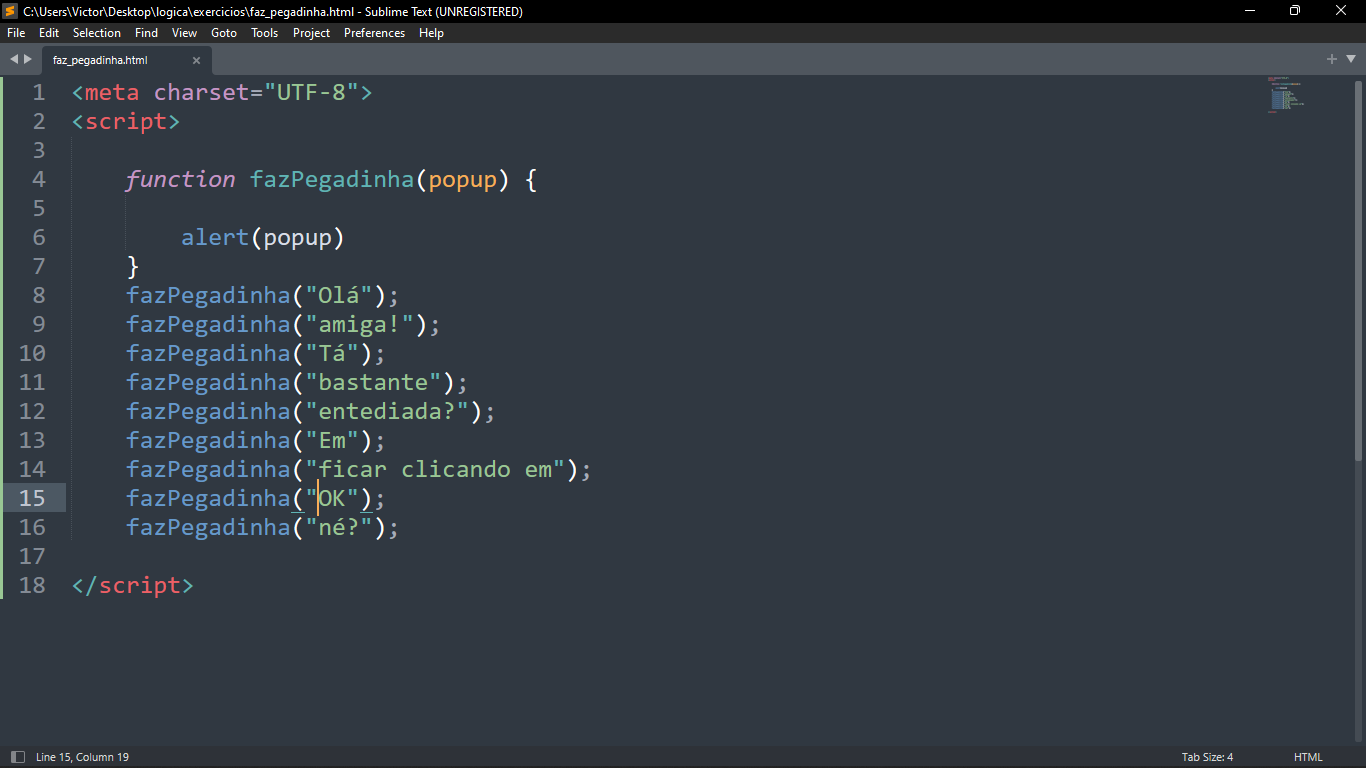Screen dimensions: 1366x768
Task: Go to next tab with right arrow
Action: click(x=28, y=60)
